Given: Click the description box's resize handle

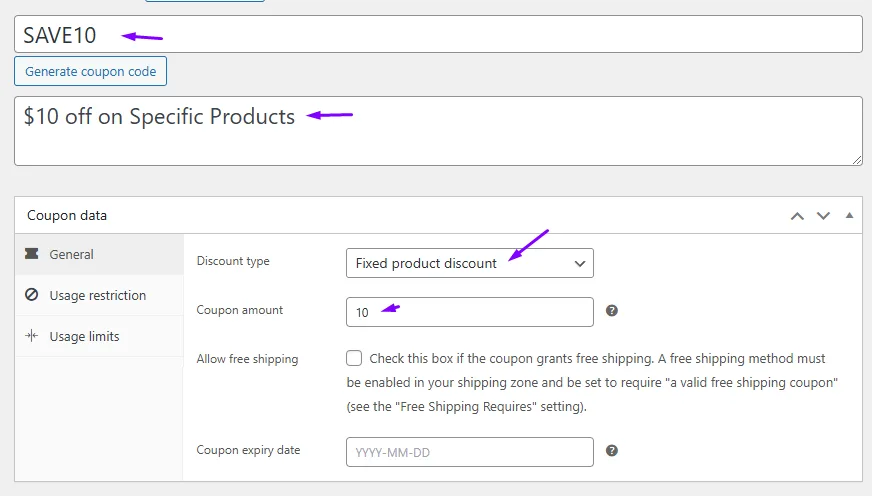Looking at the screenshot, I should [856, 160].
